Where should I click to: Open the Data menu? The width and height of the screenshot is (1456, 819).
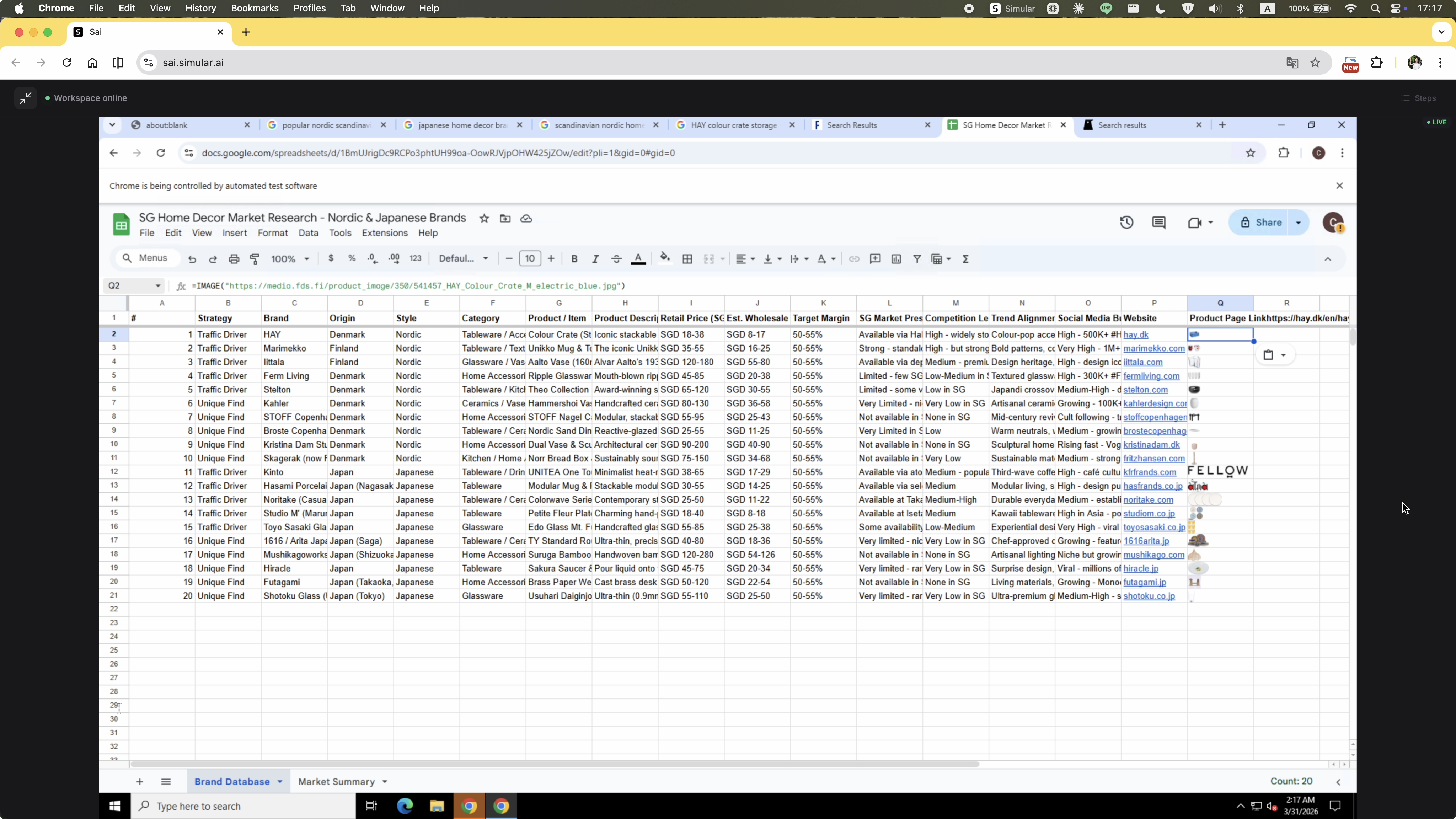309,233
